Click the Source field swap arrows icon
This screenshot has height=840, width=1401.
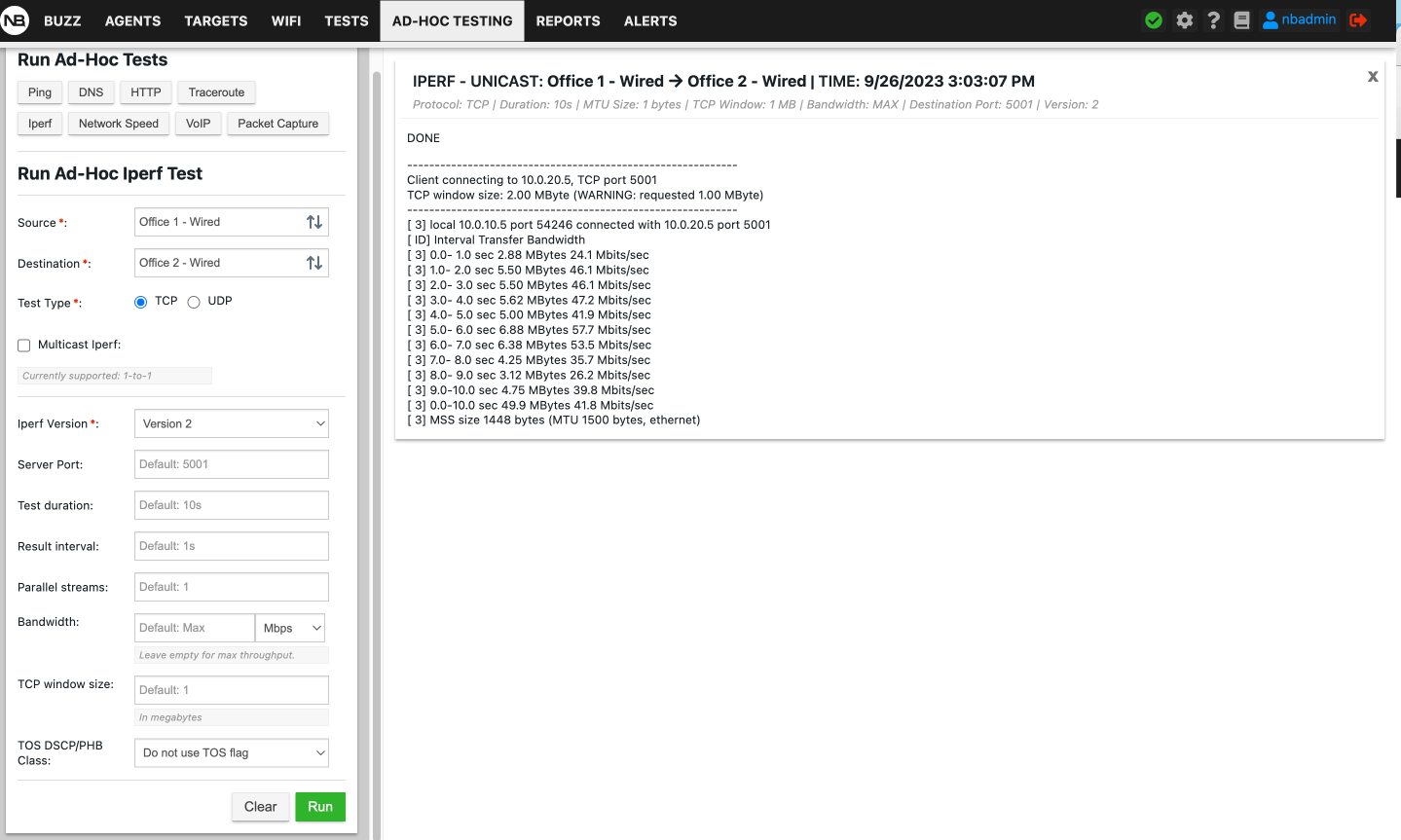click(313, 221)
